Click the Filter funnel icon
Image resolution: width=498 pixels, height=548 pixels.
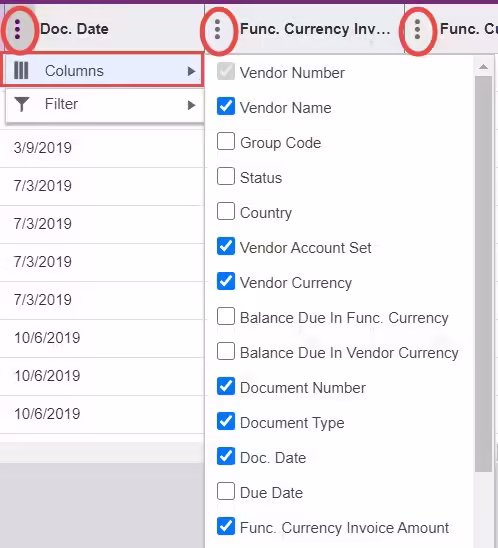(22, 104)
